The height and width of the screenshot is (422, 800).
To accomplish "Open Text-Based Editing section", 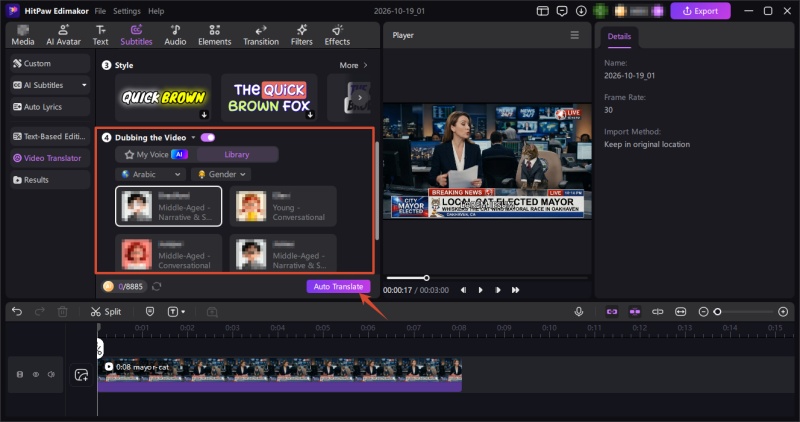I will point(50,137).
